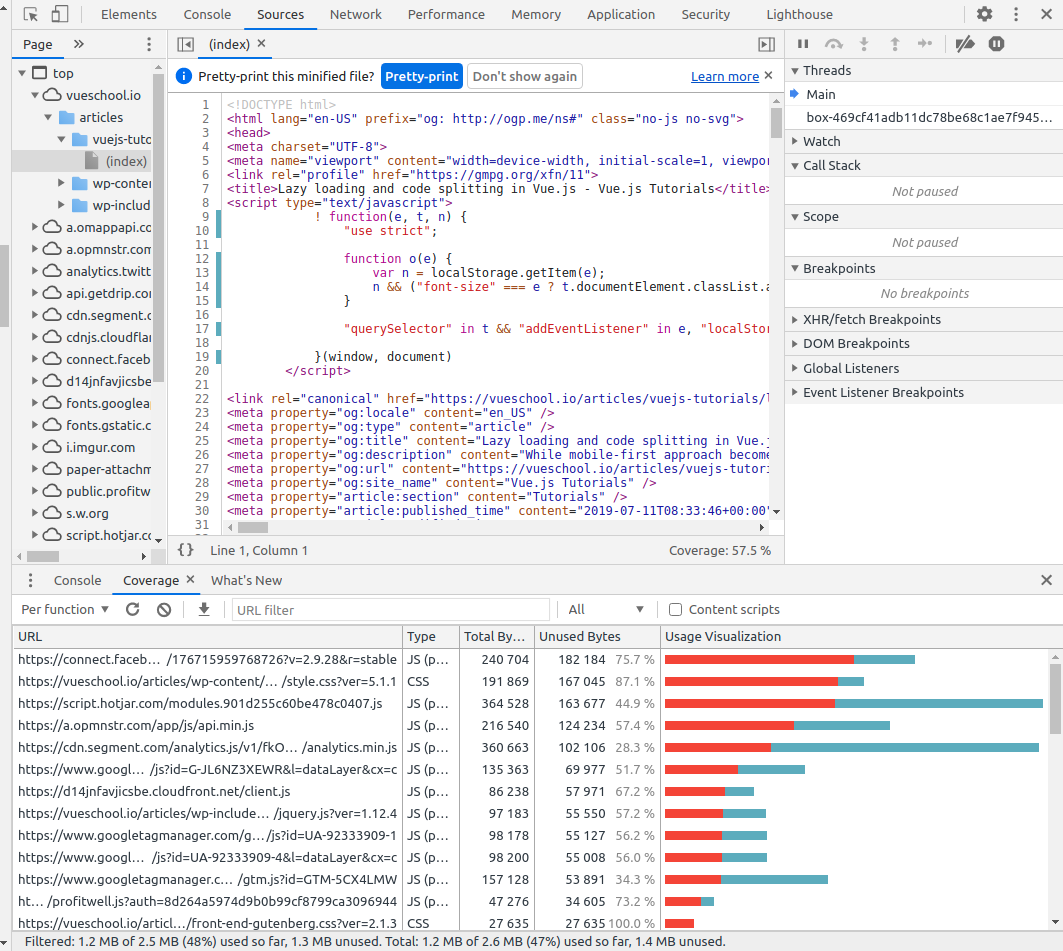
Task: Reload and start coverage recording
Action: click(133, 609)
